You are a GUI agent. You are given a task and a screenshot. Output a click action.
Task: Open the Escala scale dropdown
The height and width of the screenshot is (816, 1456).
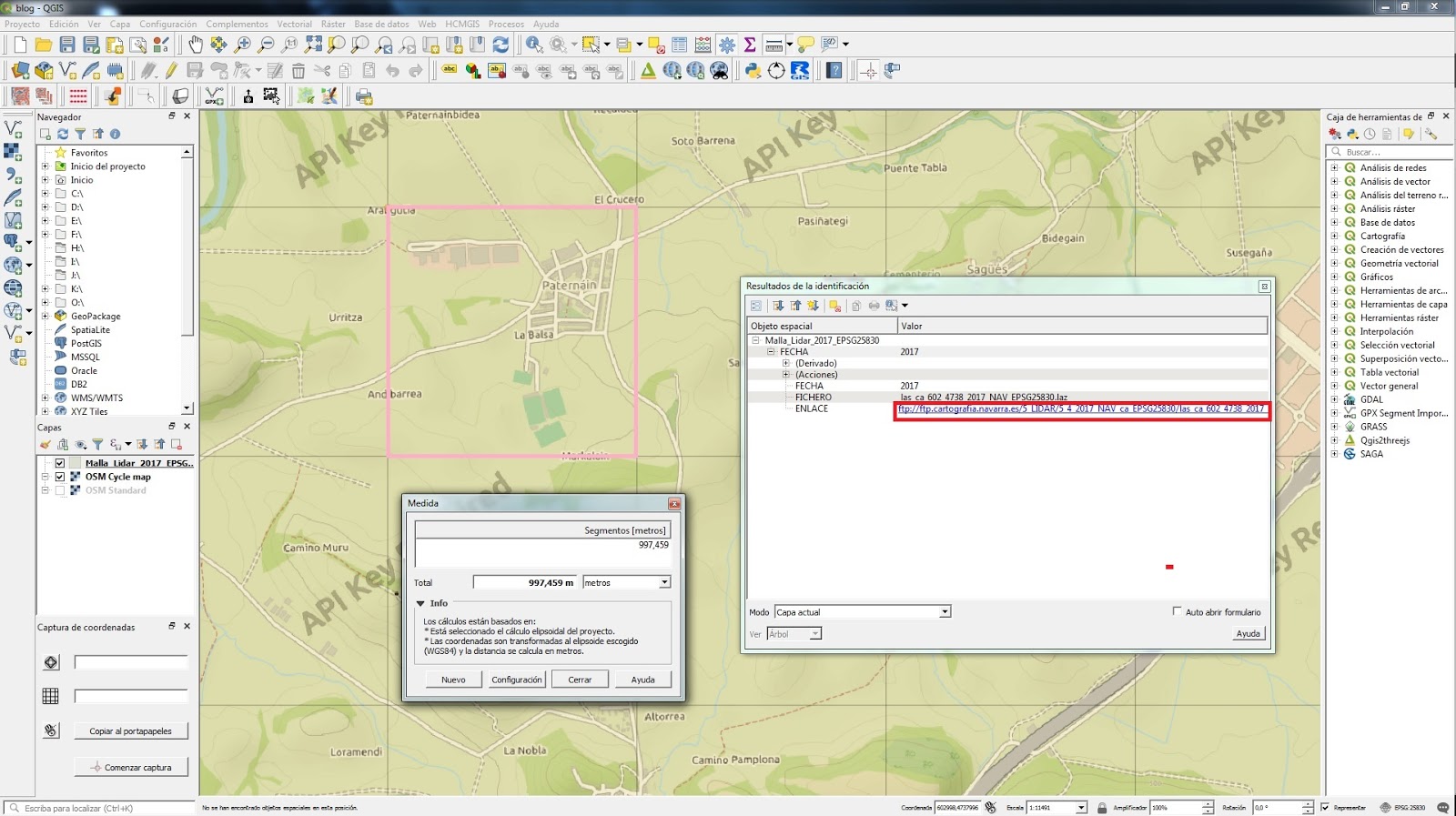1081,807
